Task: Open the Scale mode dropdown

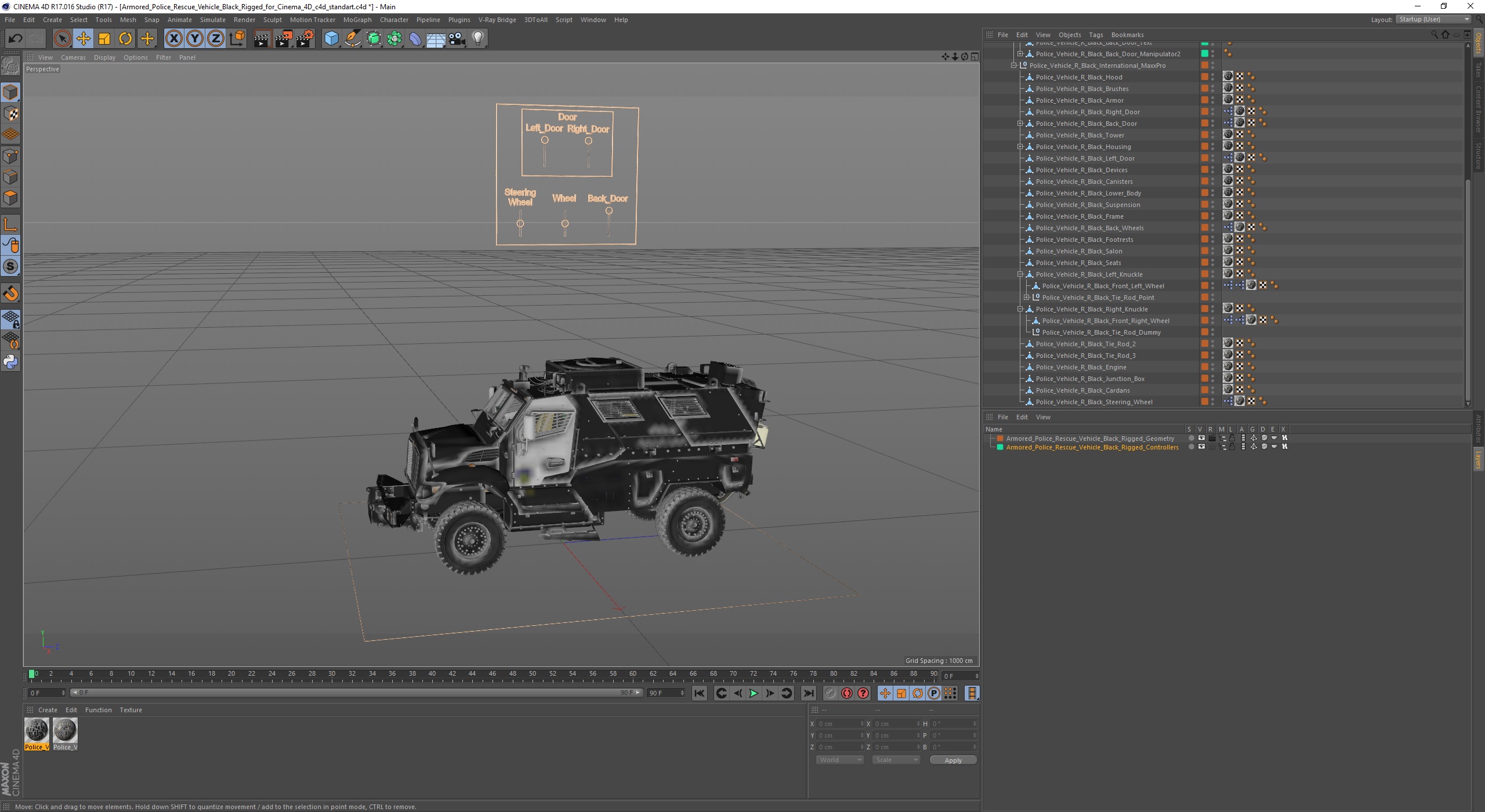Action: 896,760
